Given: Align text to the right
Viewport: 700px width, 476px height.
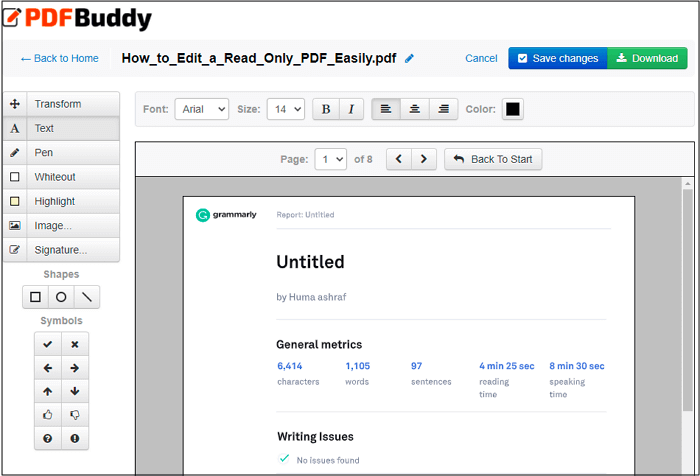Looking at the screenshot, I should click(x=443, y=109).
